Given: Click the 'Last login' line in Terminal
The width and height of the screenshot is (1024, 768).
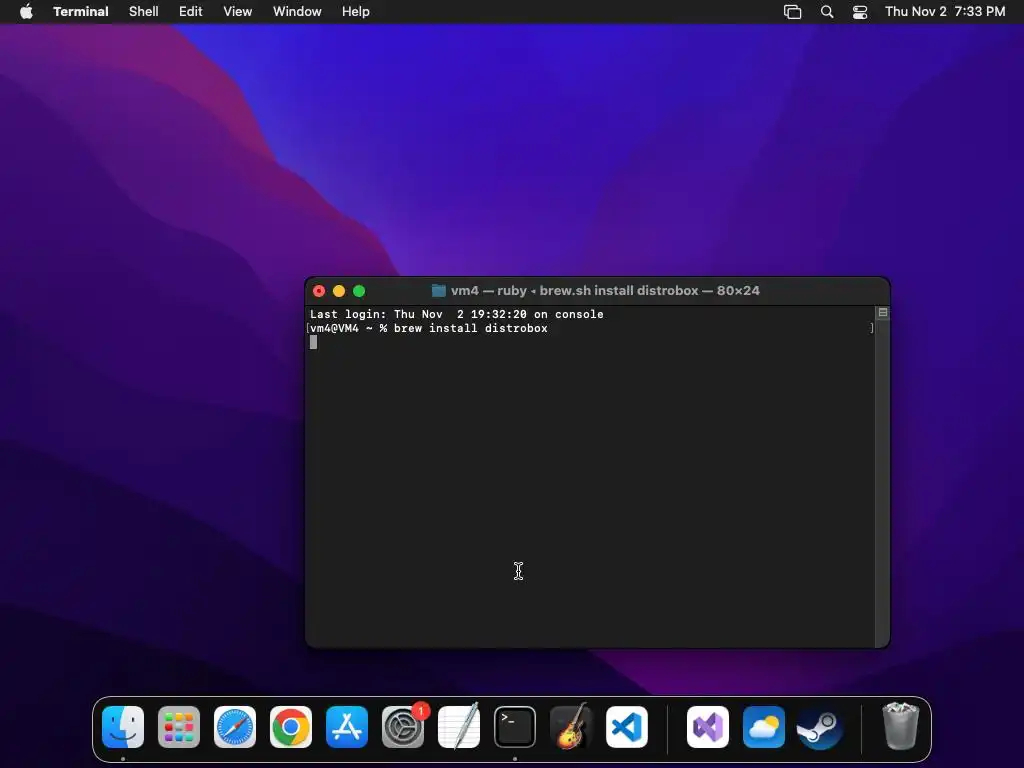Looking at the screenshot, I should click(456, 314).
